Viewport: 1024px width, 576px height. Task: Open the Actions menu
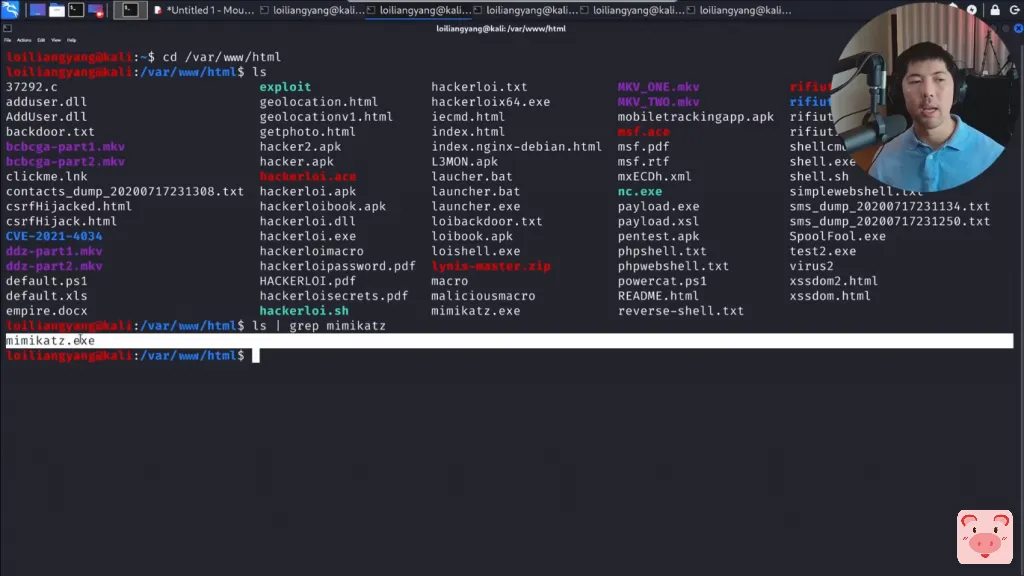pos(24,40)
